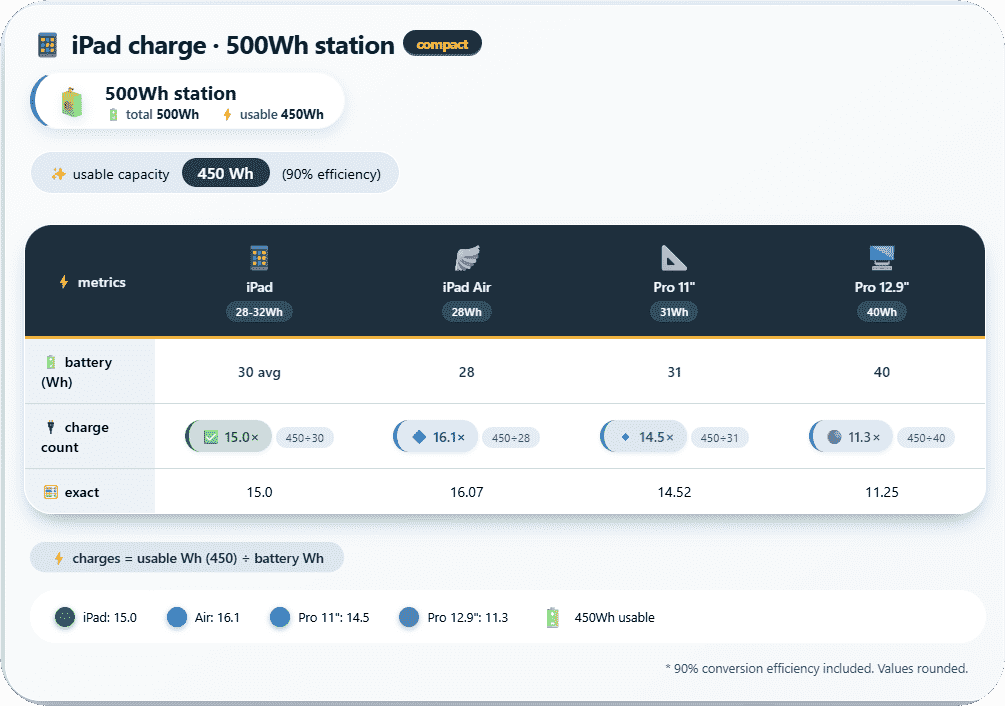Click the iPad 15.0× charge pill
Screen dimensions: 1005x706
coord(230,437)
